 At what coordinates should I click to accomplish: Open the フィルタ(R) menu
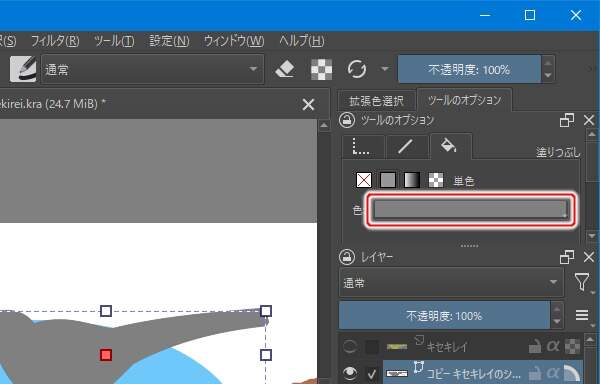(55, 41)
